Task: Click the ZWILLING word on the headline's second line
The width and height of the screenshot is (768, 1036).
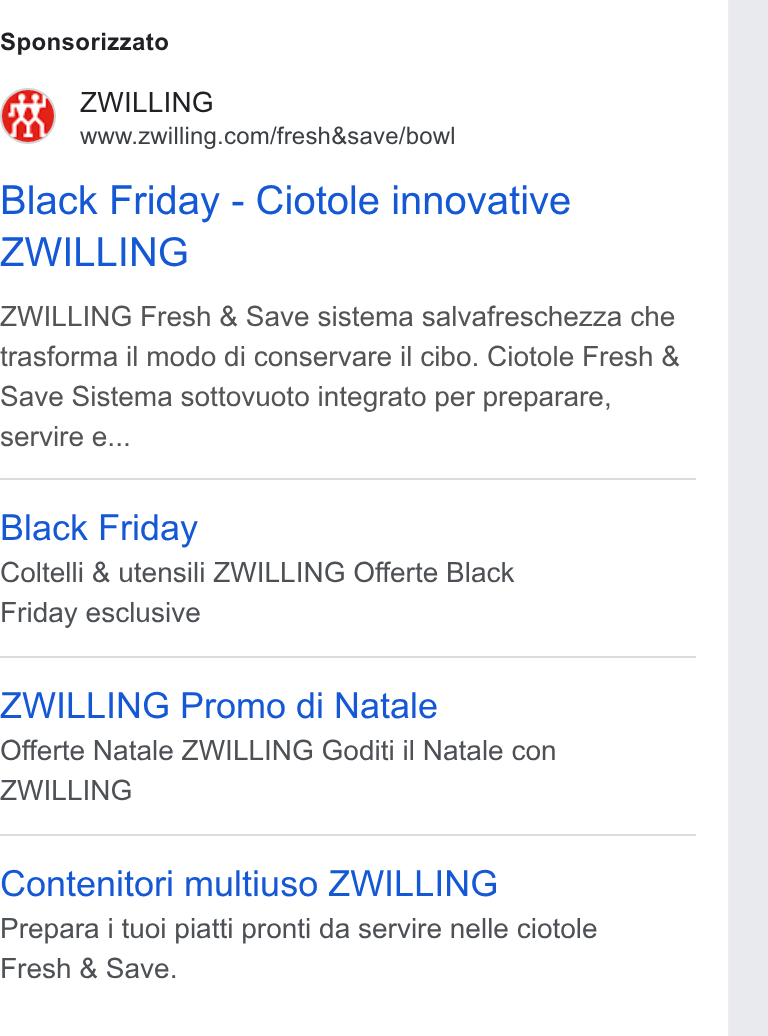Action: coord(94,252)
